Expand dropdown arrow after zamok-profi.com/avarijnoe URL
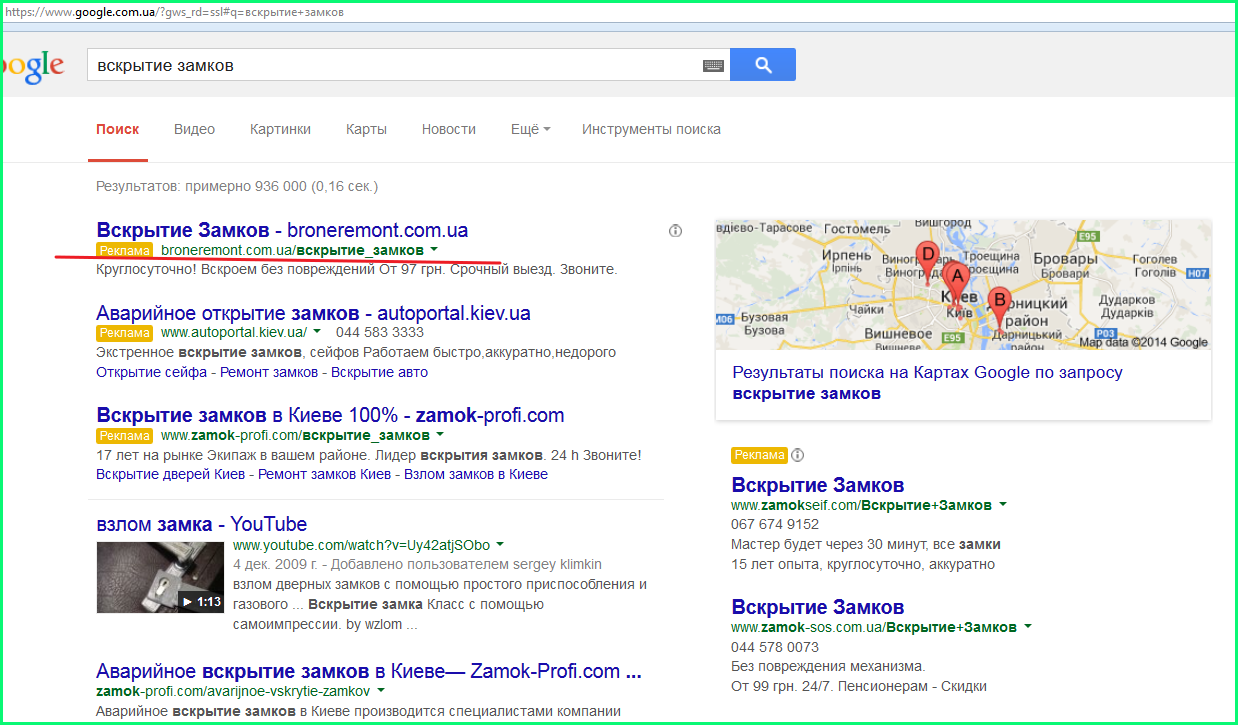The width and height of the screenshot is (1238, 725). [381, 691]
